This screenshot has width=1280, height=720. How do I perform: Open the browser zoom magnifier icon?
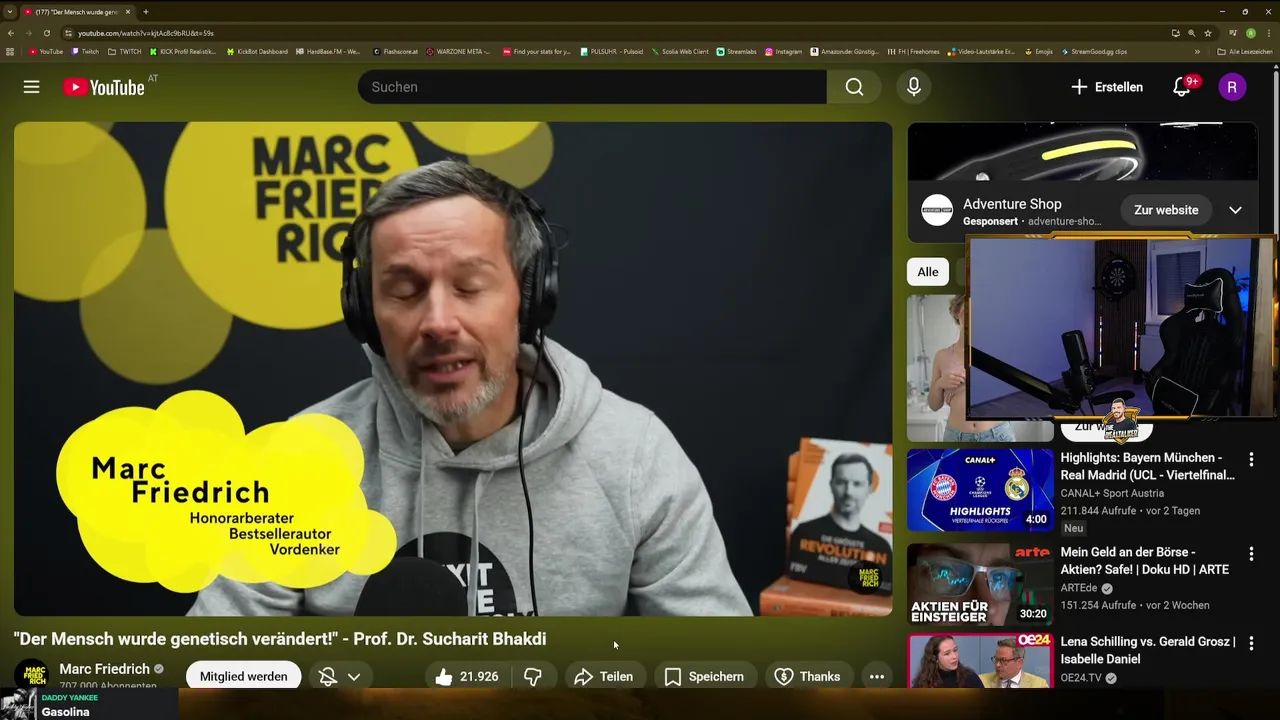pos(1191,33)
